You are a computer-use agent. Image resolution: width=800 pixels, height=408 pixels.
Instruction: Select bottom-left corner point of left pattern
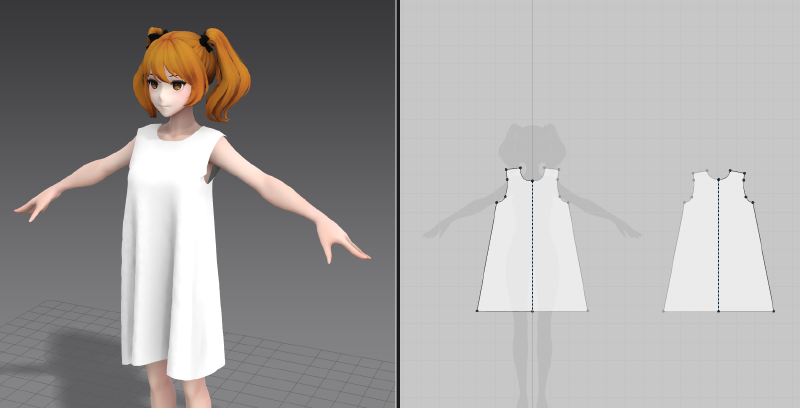[477, 310]
